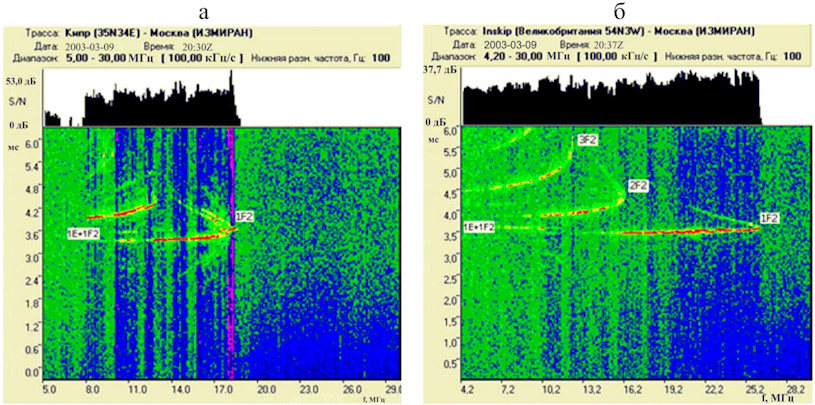Click the frequency tick '29.0' in panel а
The image size is (815, 405).
[x=393, y=388]
